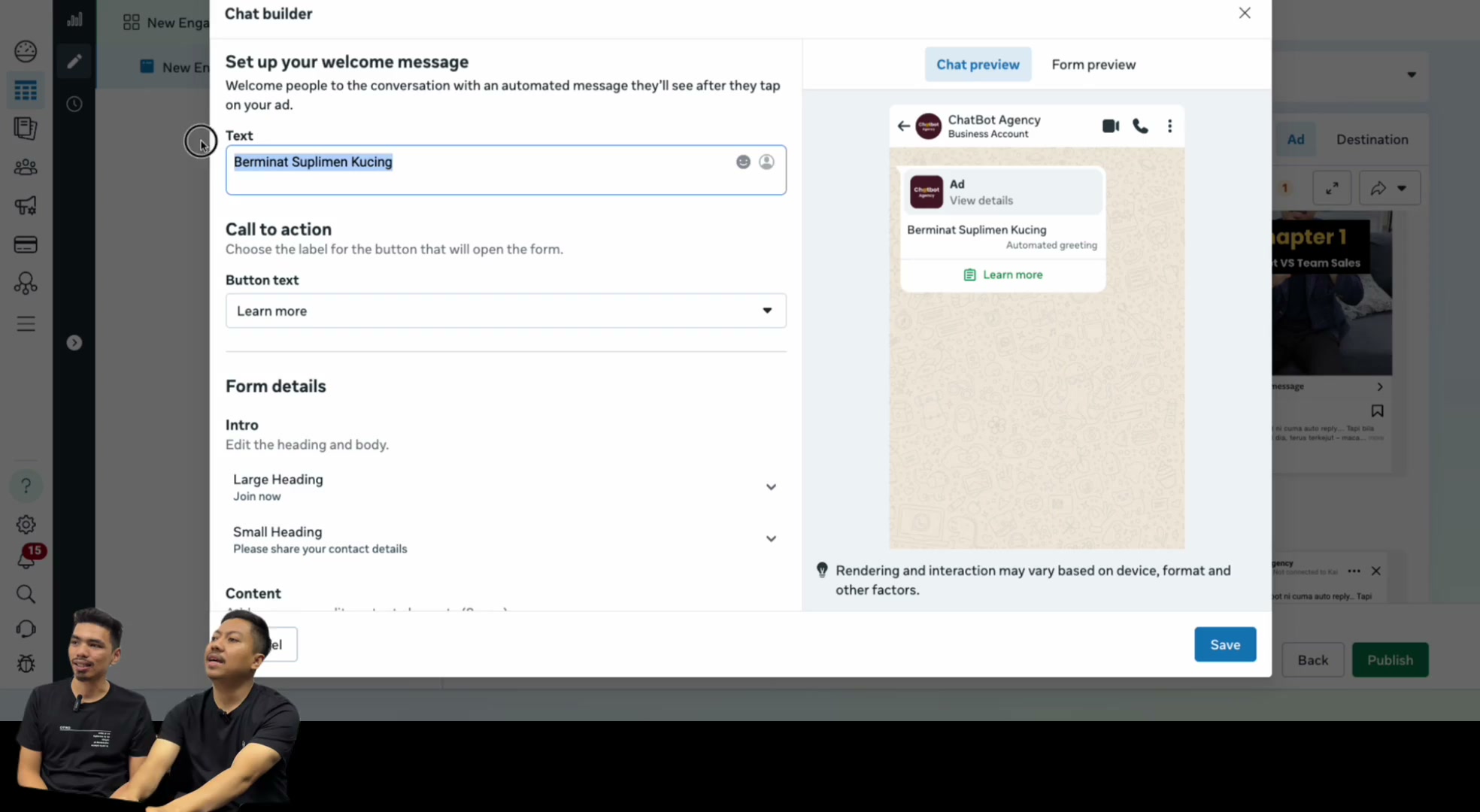The width and height of the screenshot is (1480, 812).
Task: Switch to Chat preview tab
Action: (x=978, y=65)
